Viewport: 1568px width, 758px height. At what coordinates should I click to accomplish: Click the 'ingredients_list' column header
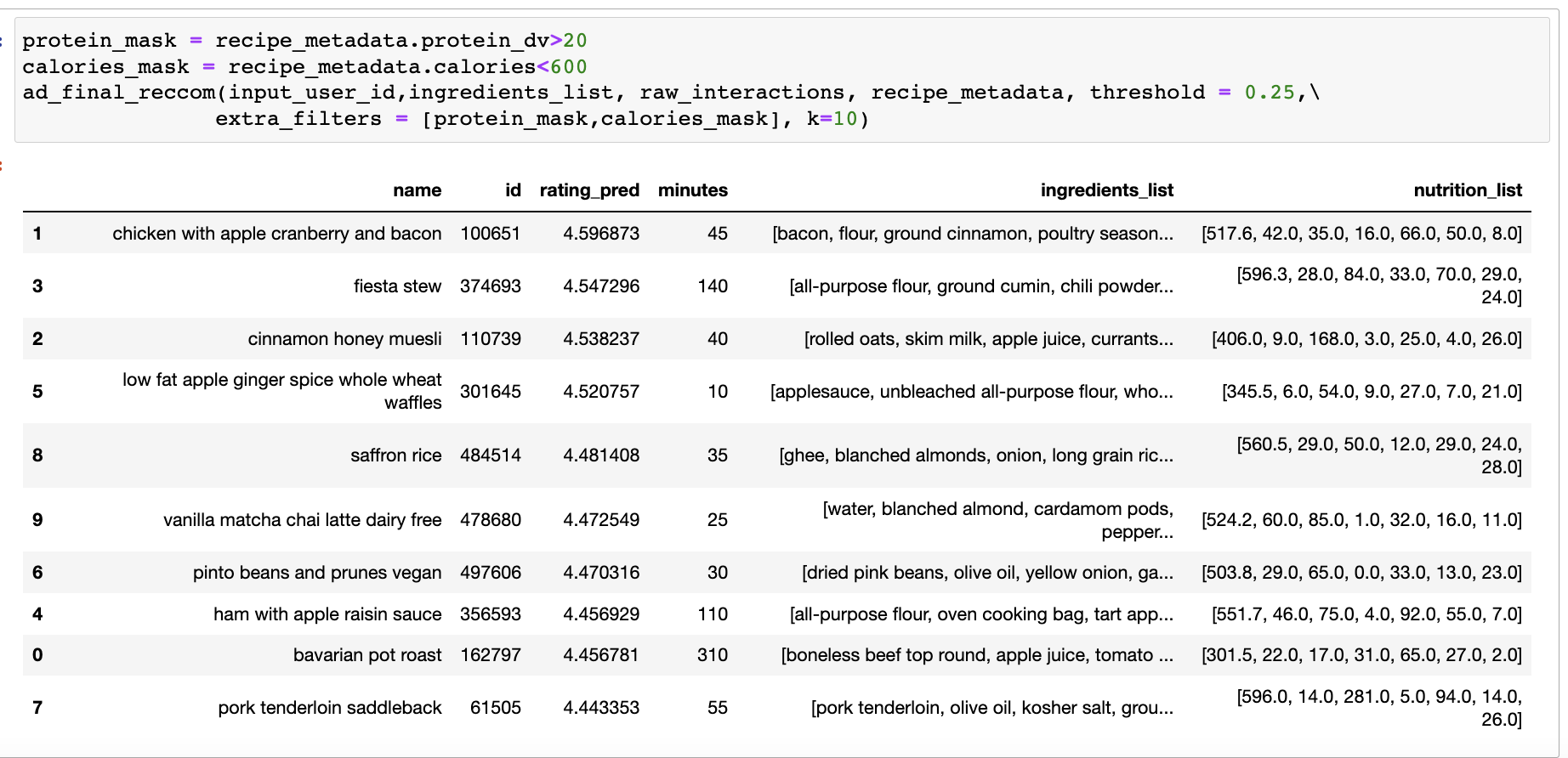pos(1106,190)
